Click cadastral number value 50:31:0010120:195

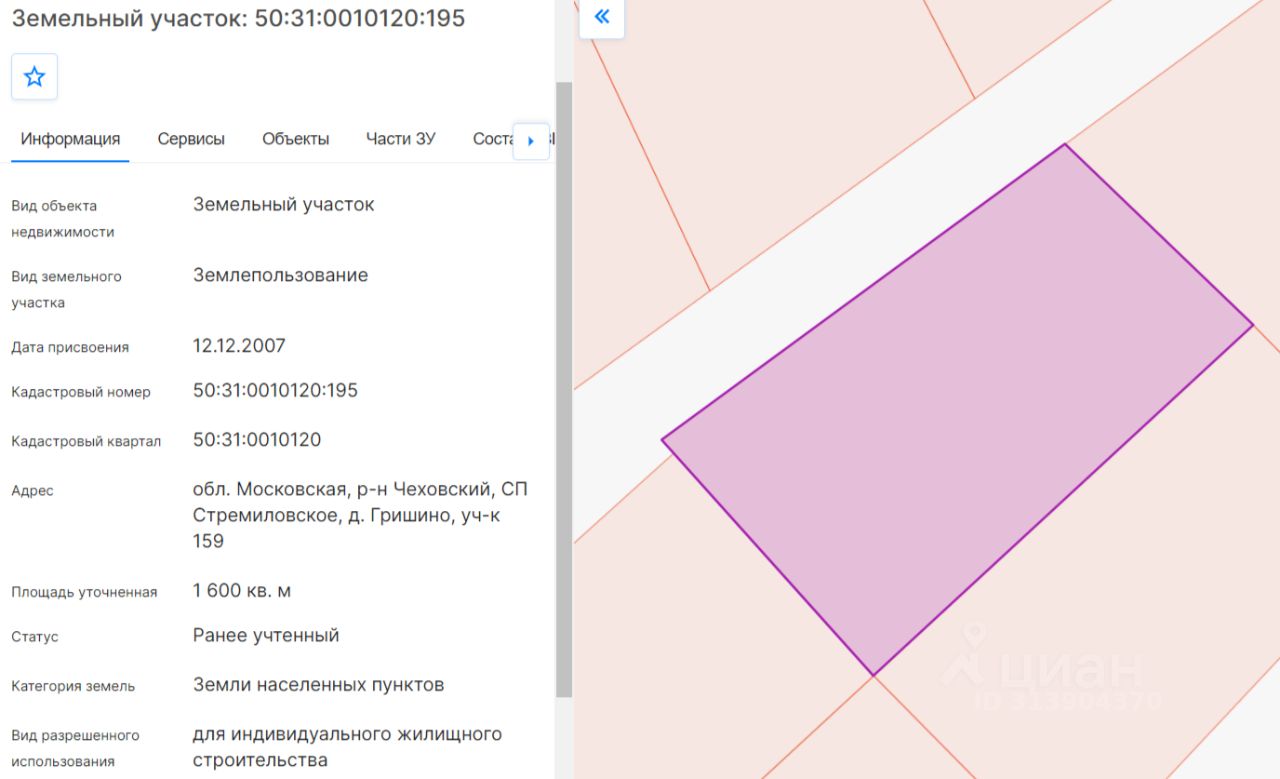[275, 391]
